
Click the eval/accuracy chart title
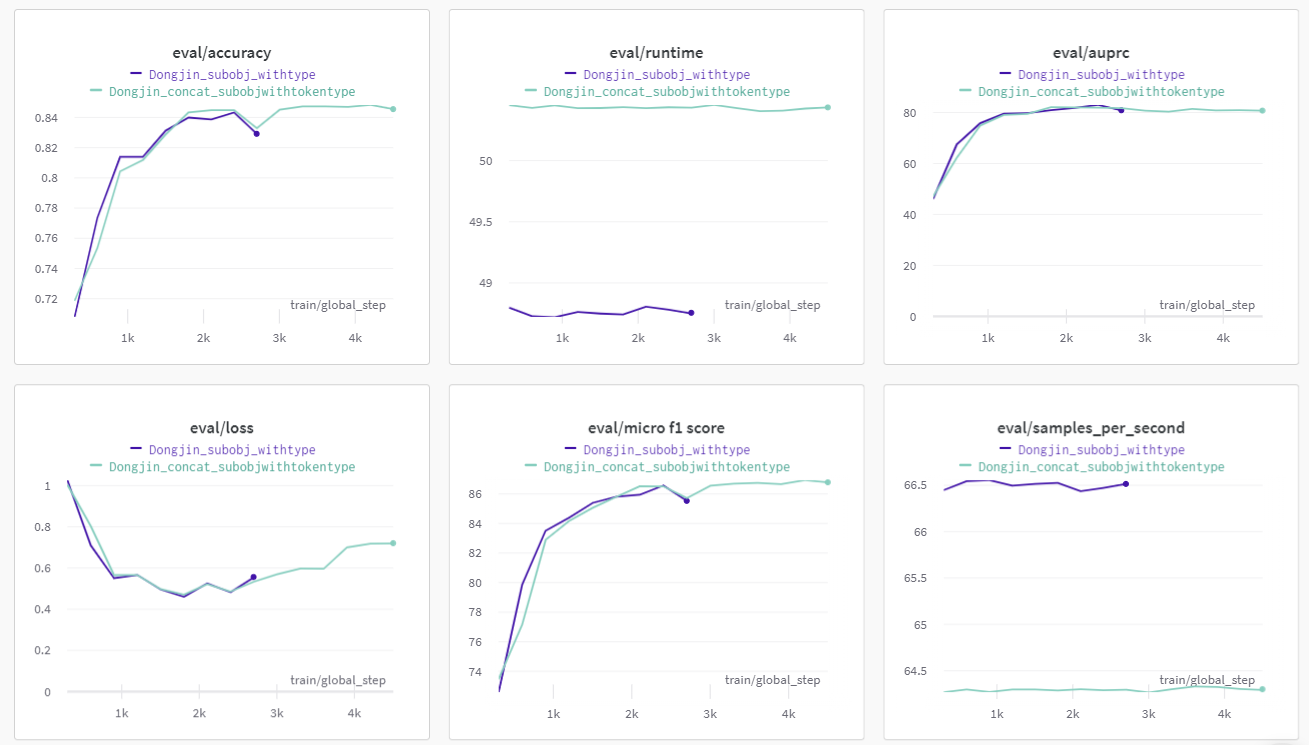222,53
